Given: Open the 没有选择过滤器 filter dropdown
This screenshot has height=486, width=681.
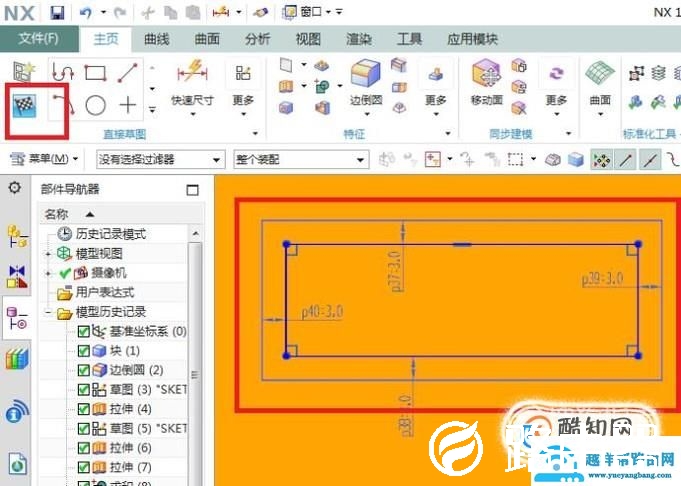Looking at the screenshot, I should pyautogui.click(x=160, y=159).
